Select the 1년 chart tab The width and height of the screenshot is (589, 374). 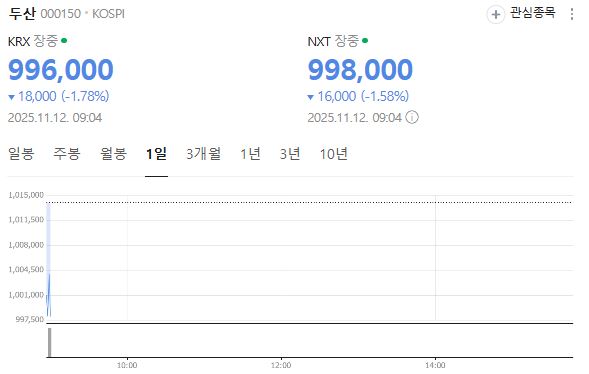coord(251,154)
